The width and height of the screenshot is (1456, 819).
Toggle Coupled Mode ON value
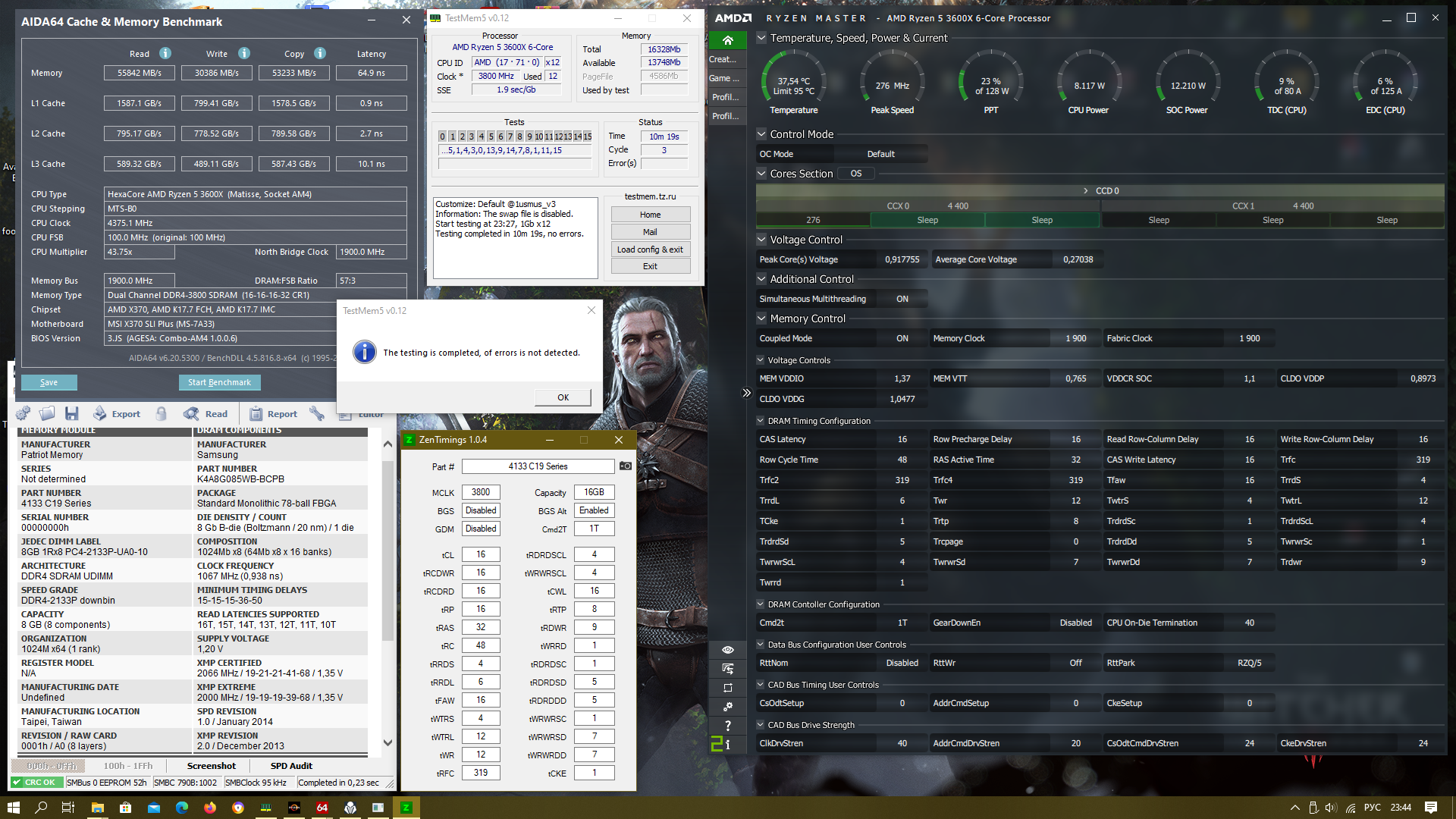click(x=902, y=338)
